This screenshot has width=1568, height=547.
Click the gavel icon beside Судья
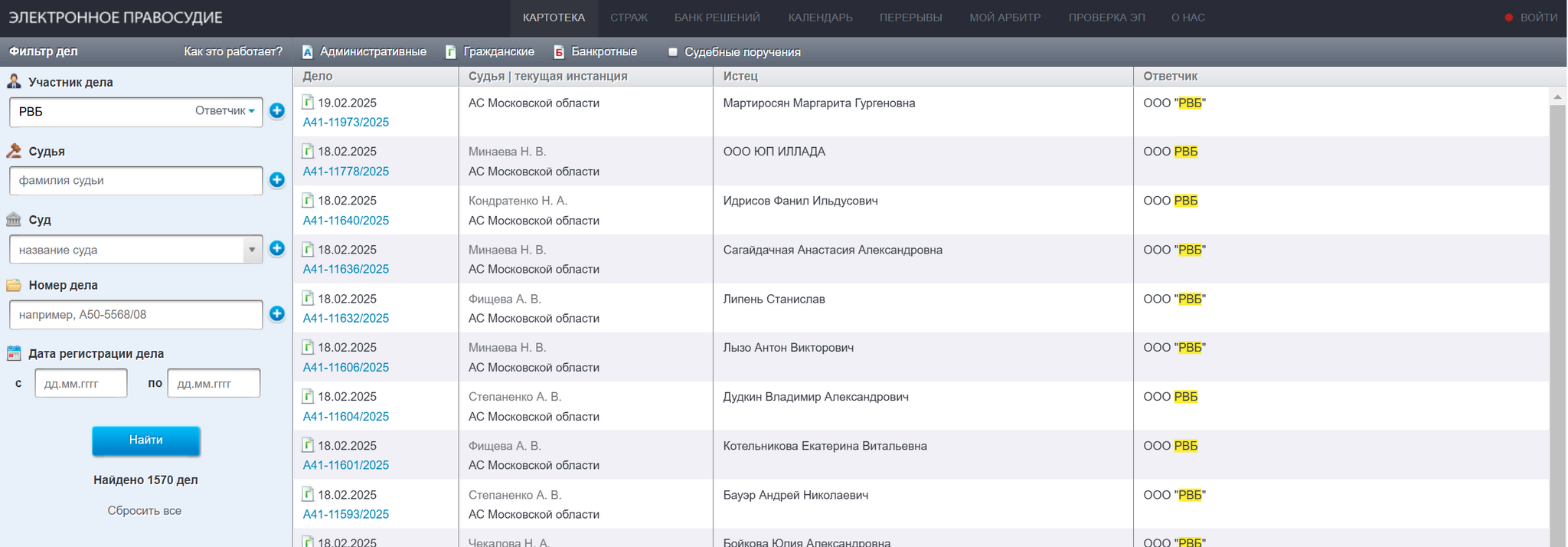point(14,151)
